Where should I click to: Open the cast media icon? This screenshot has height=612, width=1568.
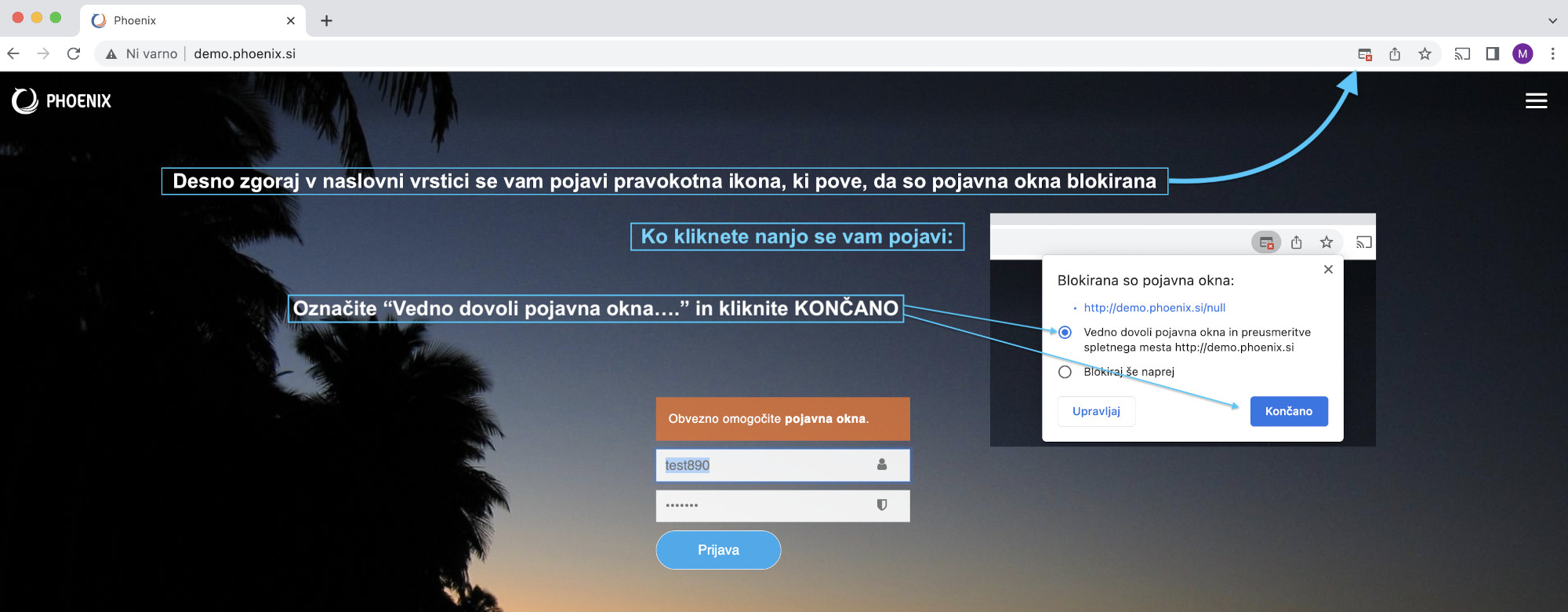pos(1462,54)
